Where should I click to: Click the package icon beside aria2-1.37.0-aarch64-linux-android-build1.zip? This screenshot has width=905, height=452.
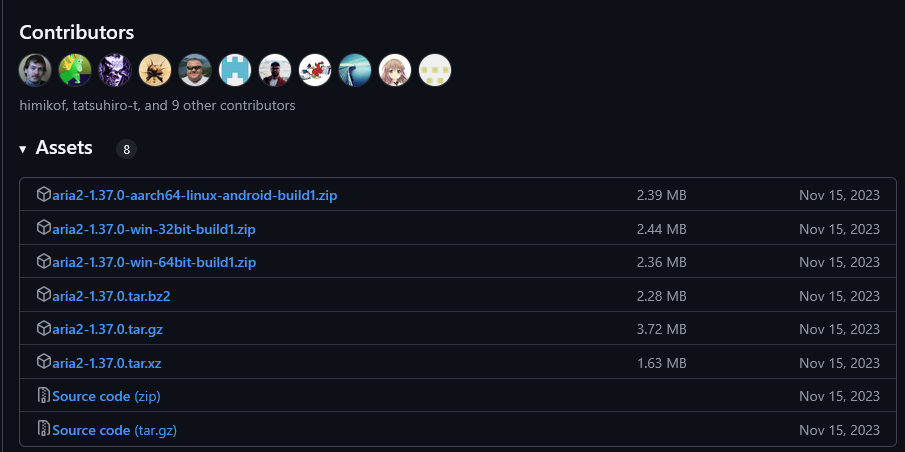pyautogui.click(x=44, y=195)
